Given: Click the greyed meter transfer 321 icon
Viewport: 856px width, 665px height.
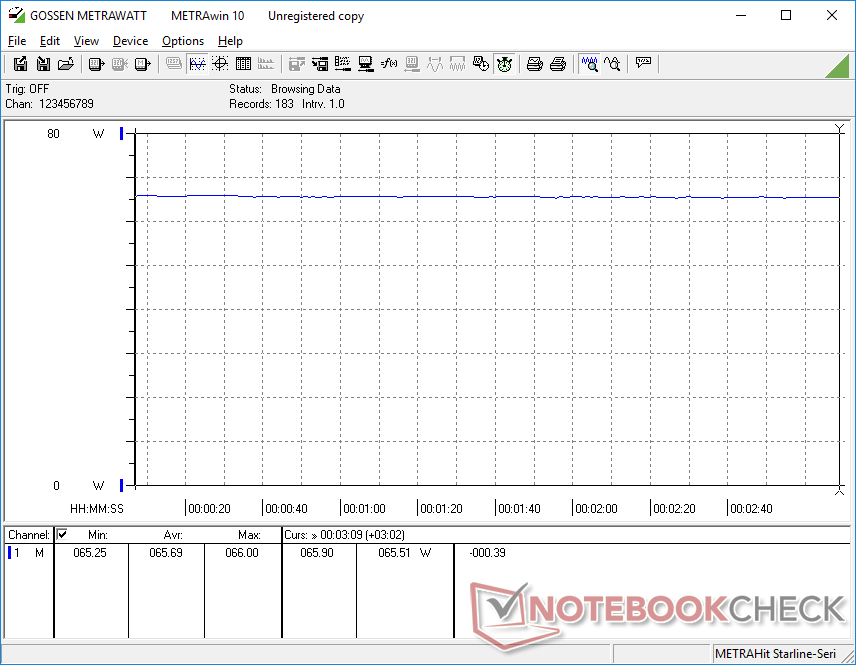Looking at the screenshot, I should pyautogui.click(x=412, y=64).
